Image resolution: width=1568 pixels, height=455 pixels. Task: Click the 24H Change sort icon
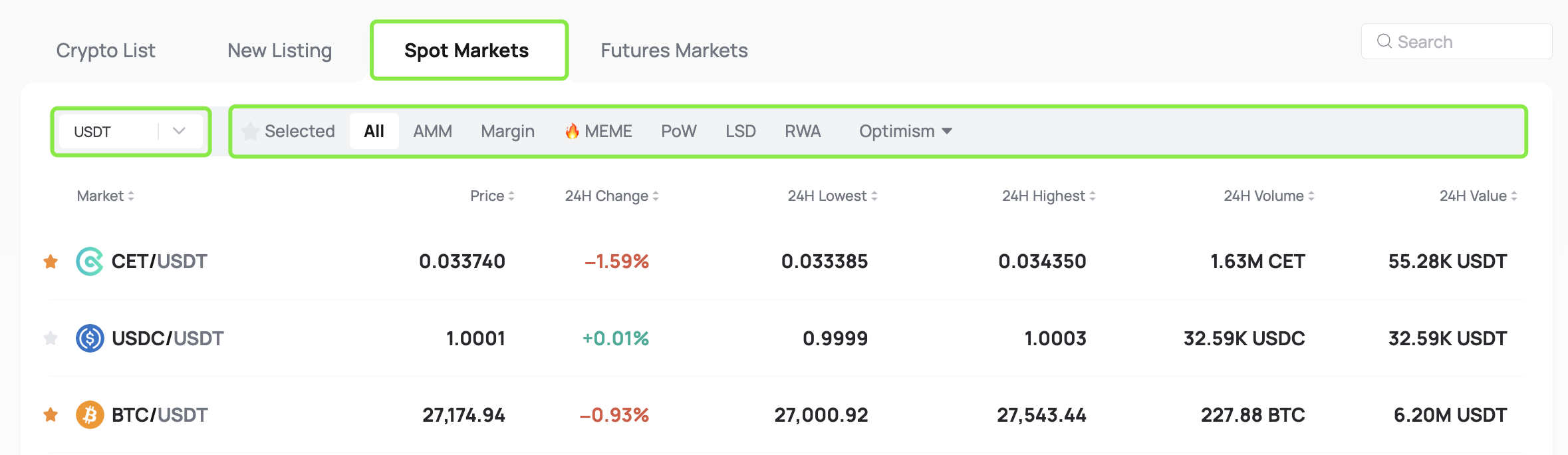pyautogui.click(x=656, y=196)
